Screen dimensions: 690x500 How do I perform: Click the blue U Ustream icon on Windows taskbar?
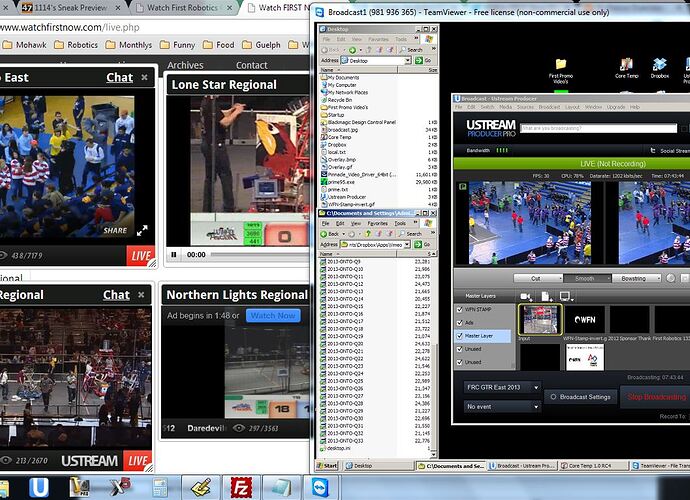[x=39, y=488]
